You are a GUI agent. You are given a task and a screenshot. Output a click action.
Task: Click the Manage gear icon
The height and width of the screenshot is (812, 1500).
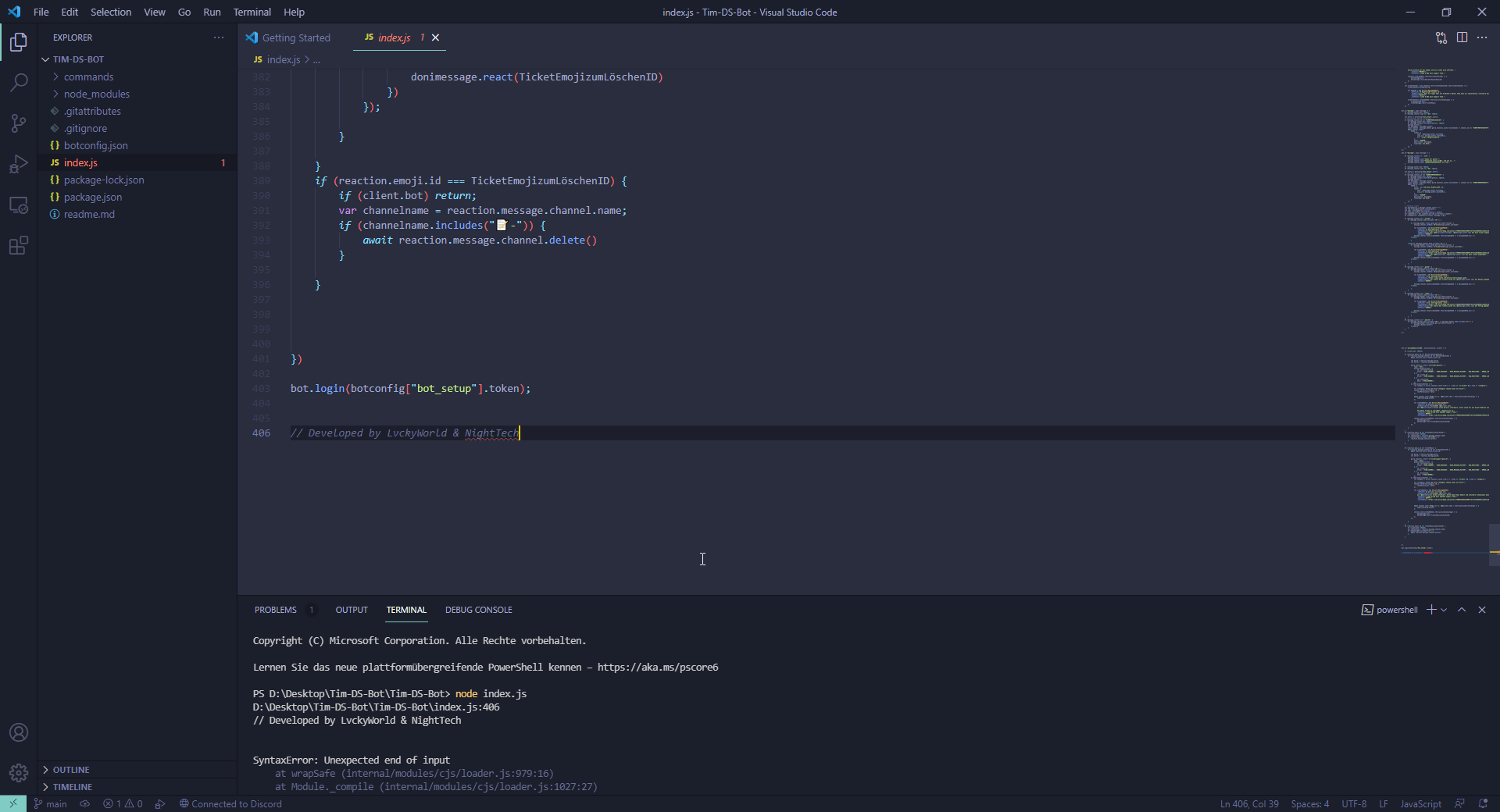19,773
